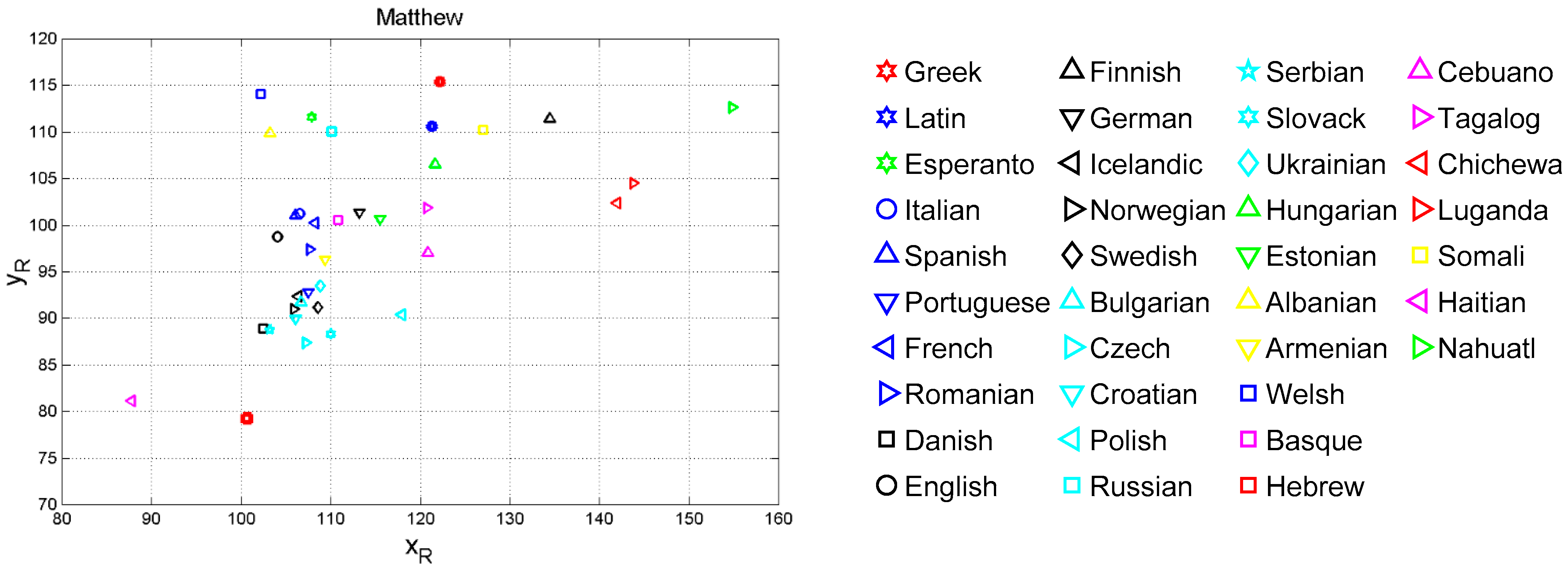Click the green triangle legend marker beside Nahuatl
The width and height of the screenshot is (1568, 574).
point(1422,347)
